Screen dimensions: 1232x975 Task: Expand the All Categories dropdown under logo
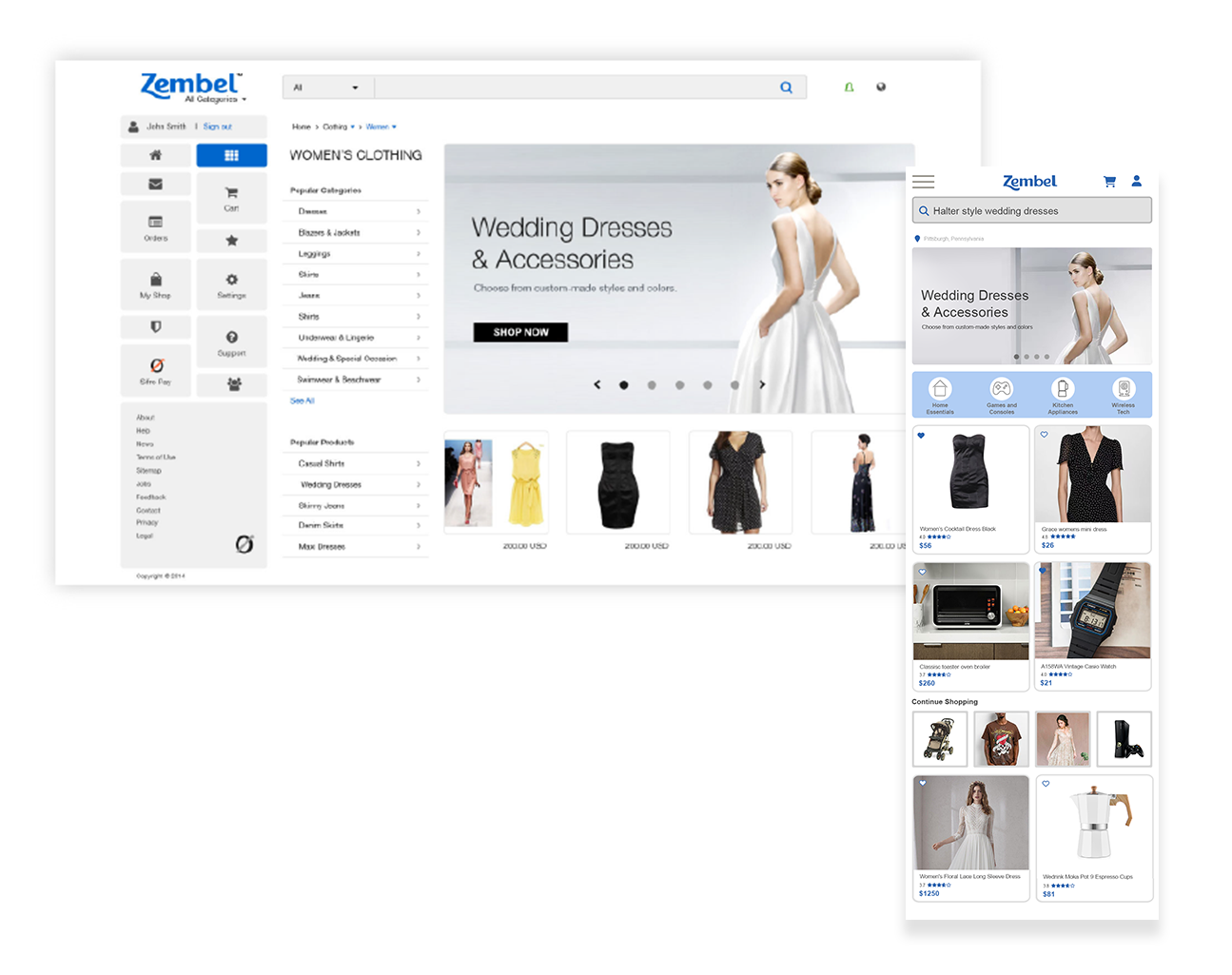[x=216, y=99]
